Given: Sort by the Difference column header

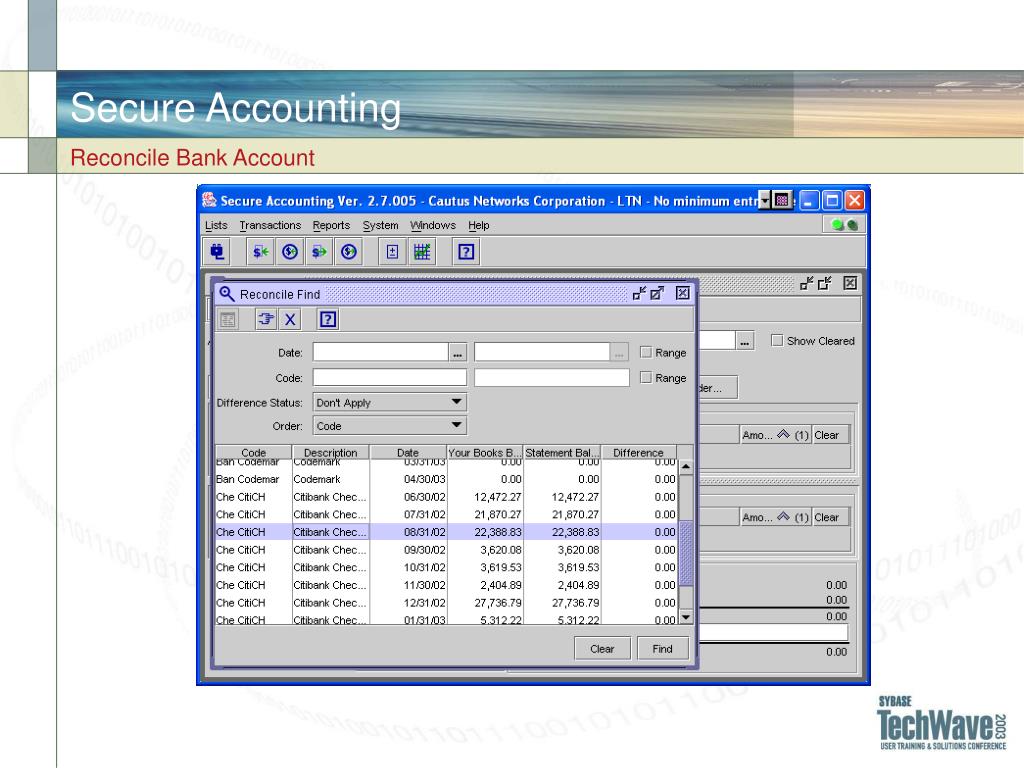Looking at the screenshot, I should 638,452.
